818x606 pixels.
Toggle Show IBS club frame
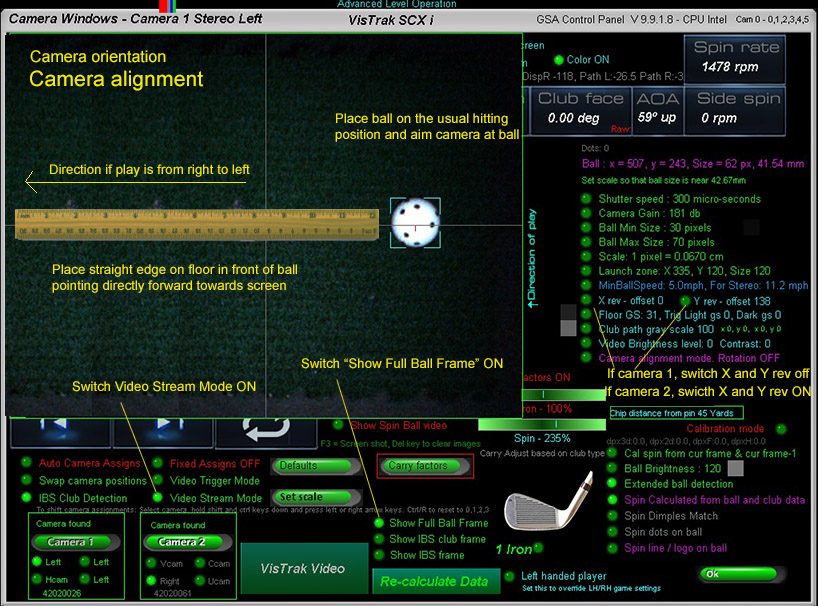[x=379, y=539]
